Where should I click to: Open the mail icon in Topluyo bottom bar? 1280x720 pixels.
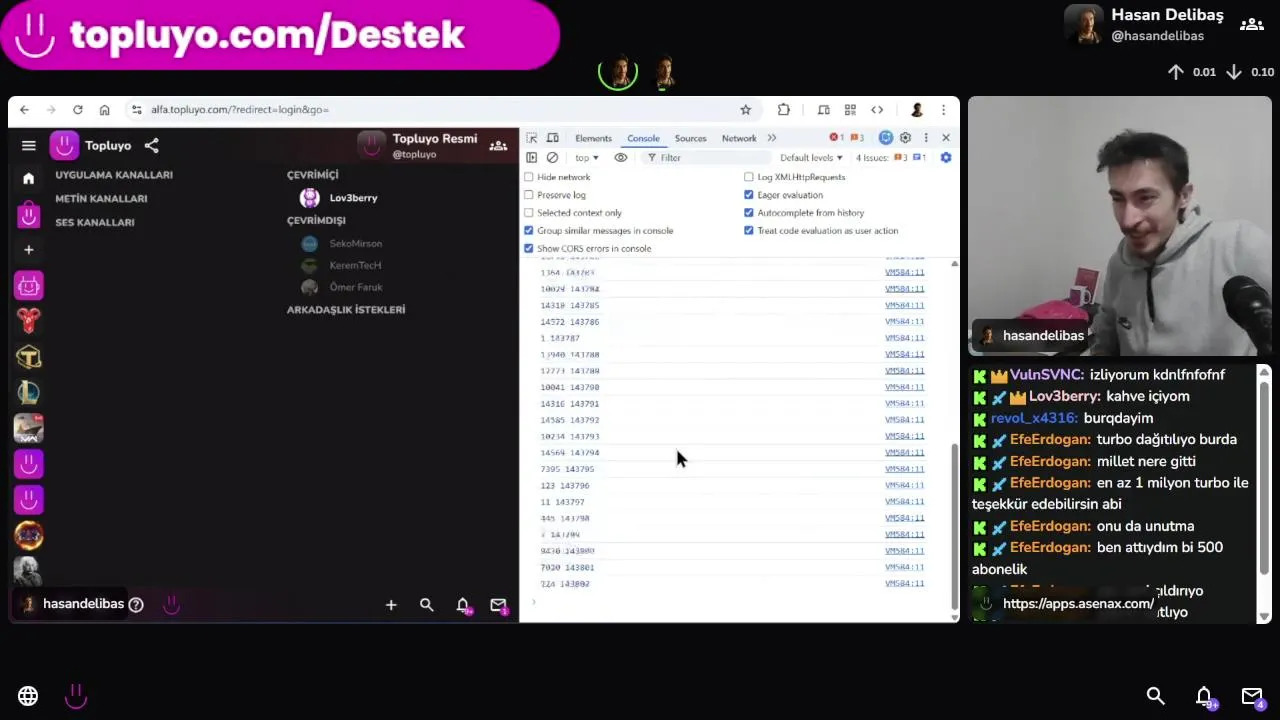[x=498, y=605]
